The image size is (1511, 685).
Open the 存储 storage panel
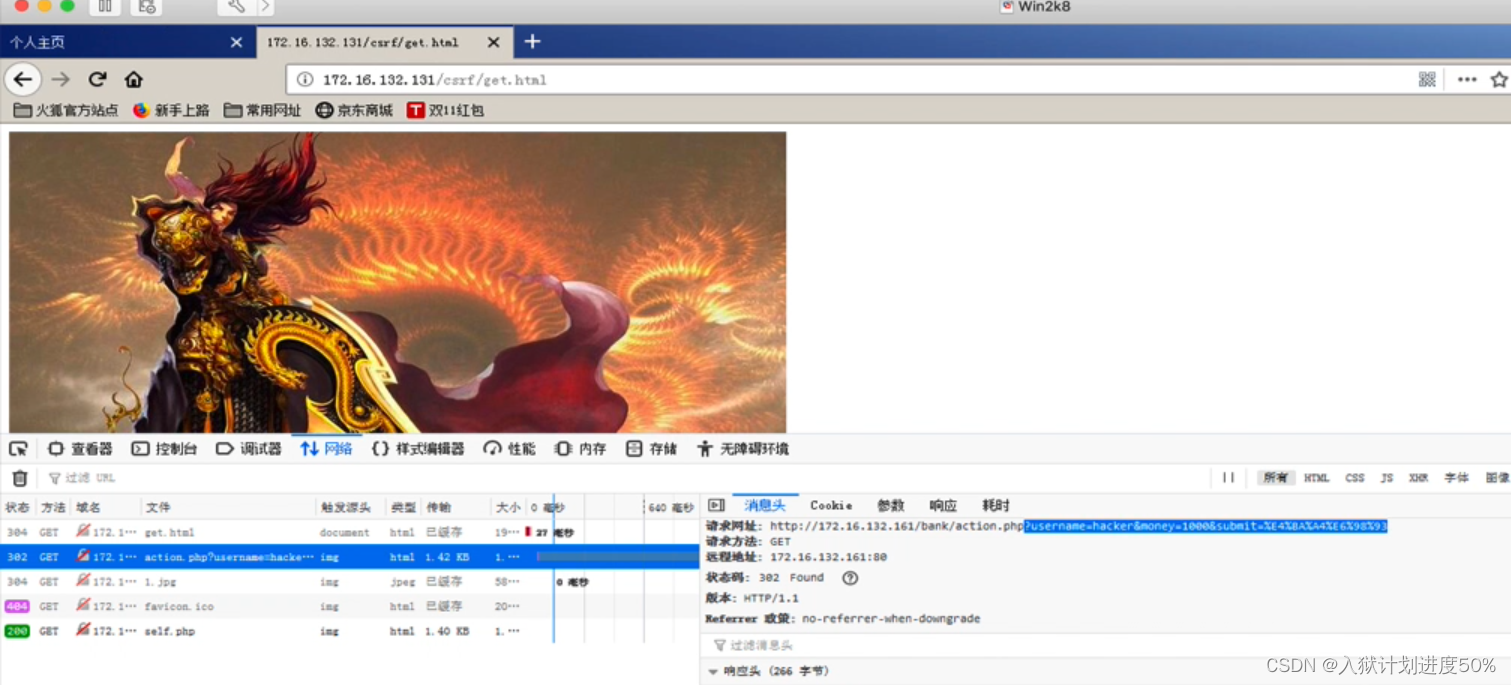pyautogui.click(x=652, y=449)
